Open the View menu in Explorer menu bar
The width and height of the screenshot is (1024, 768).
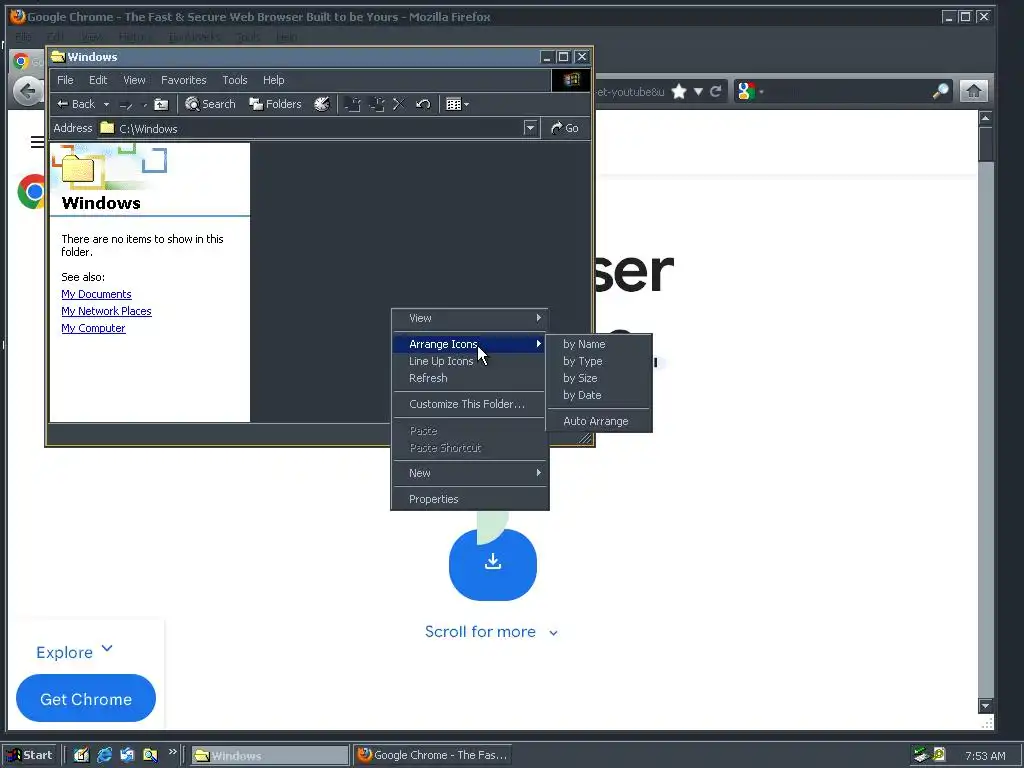coord(135,80)
